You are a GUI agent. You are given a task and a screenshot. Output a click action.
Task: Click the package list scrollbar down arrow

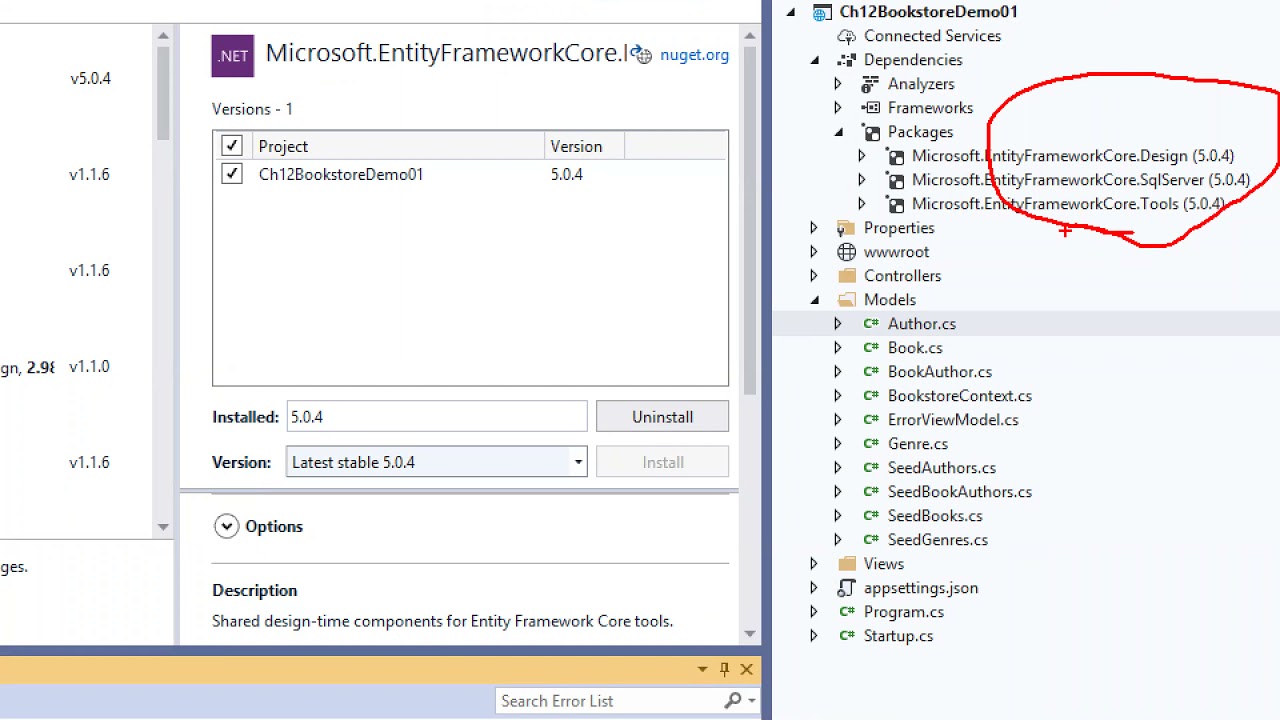click(x=163, y=527)
